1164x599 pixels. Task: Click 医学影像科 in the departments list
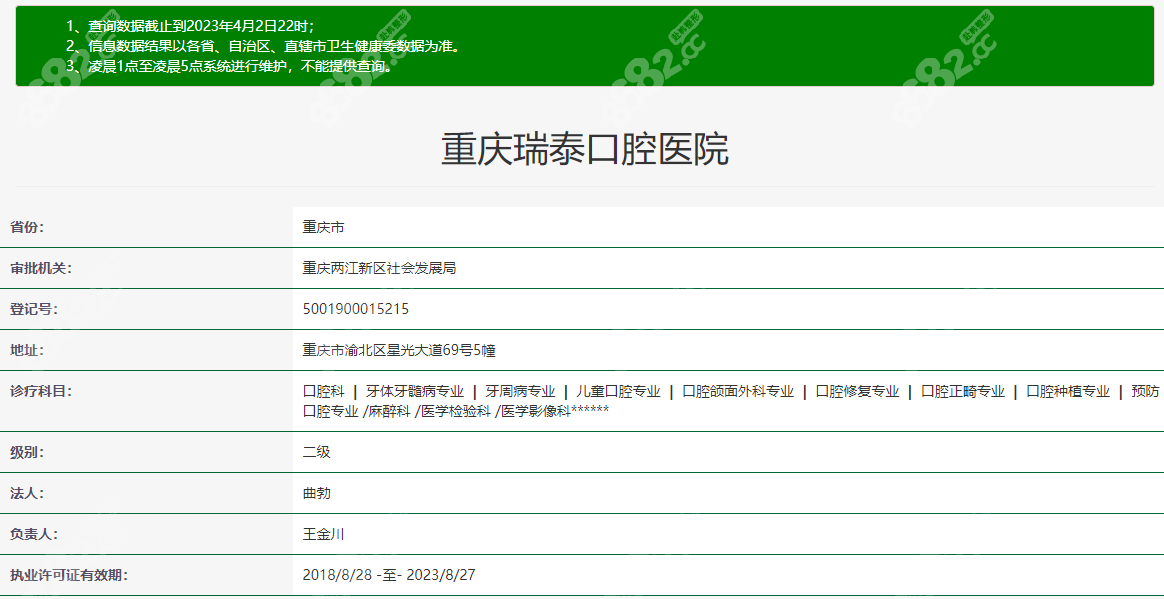point(536,411)
